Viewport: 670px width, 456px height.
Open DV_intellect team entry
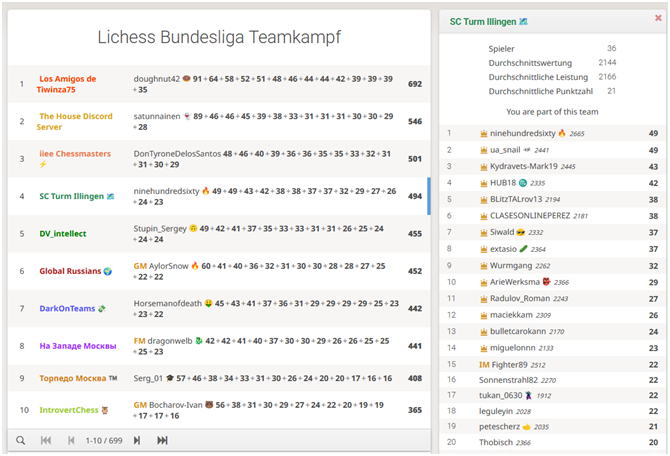click(x=66, y=234)
